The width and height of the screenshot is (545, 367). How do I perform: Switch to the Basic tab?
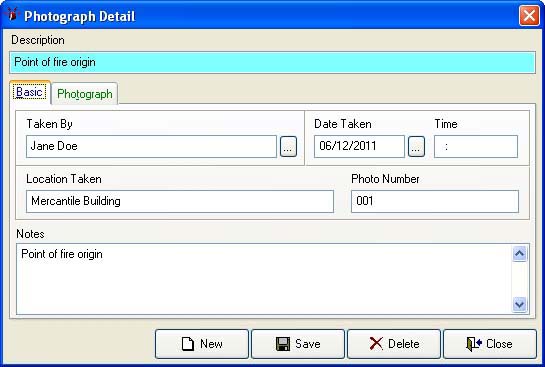coord(30,92)
